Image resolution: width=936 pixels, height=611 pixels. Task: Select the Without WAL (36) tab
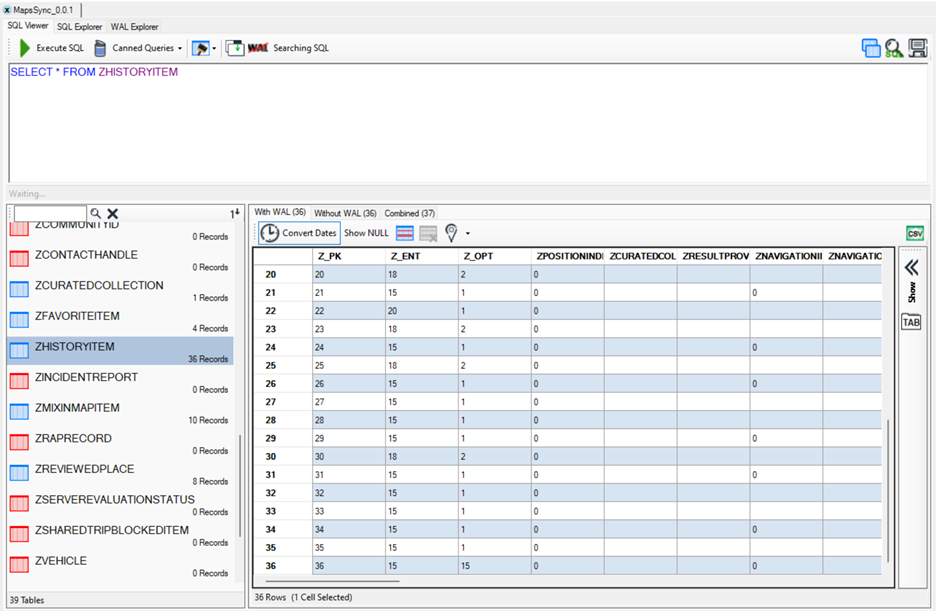(x=345, y=213)
